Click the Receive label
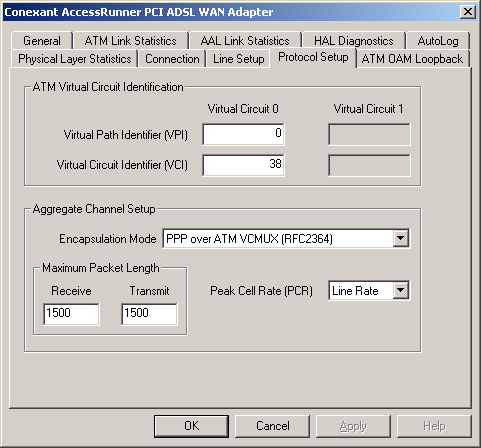481x448 pixels. [71, 291]
